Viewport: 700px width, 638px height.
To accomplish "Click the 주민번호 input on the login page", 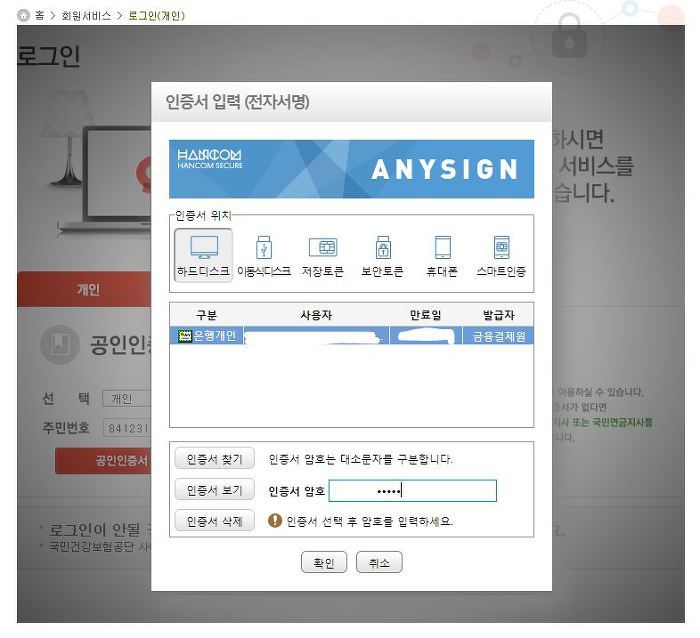I will point(127,428).
